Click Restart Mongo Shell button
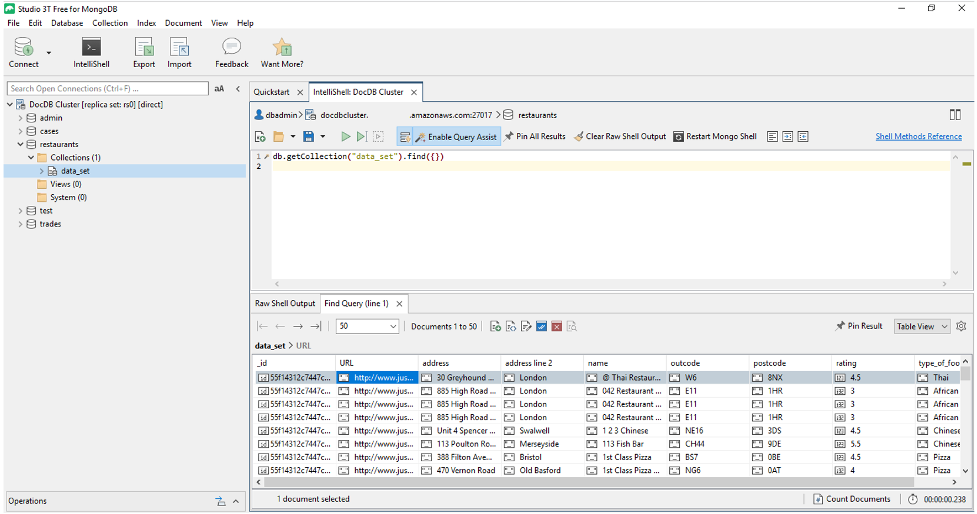 [x=714, y=136]
